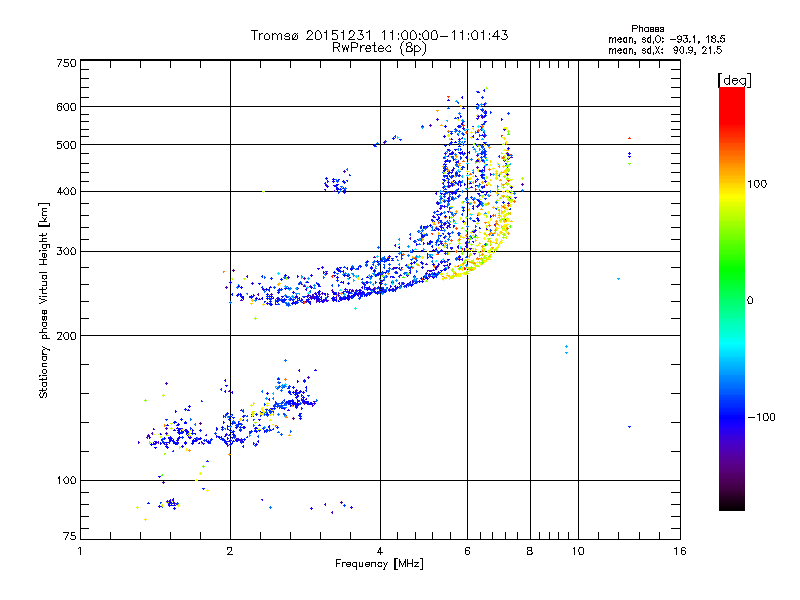Viewport: 800px width, 600px height.
Task: Click x-axis tick label '10'
Action: click(578, 551)
